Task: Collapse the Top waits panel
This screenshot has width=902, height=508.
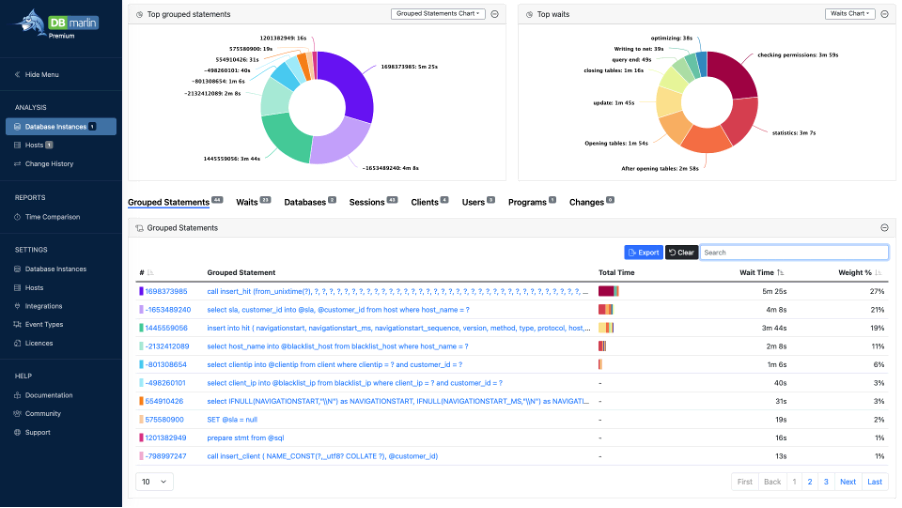Action: (x=885, y=14)
